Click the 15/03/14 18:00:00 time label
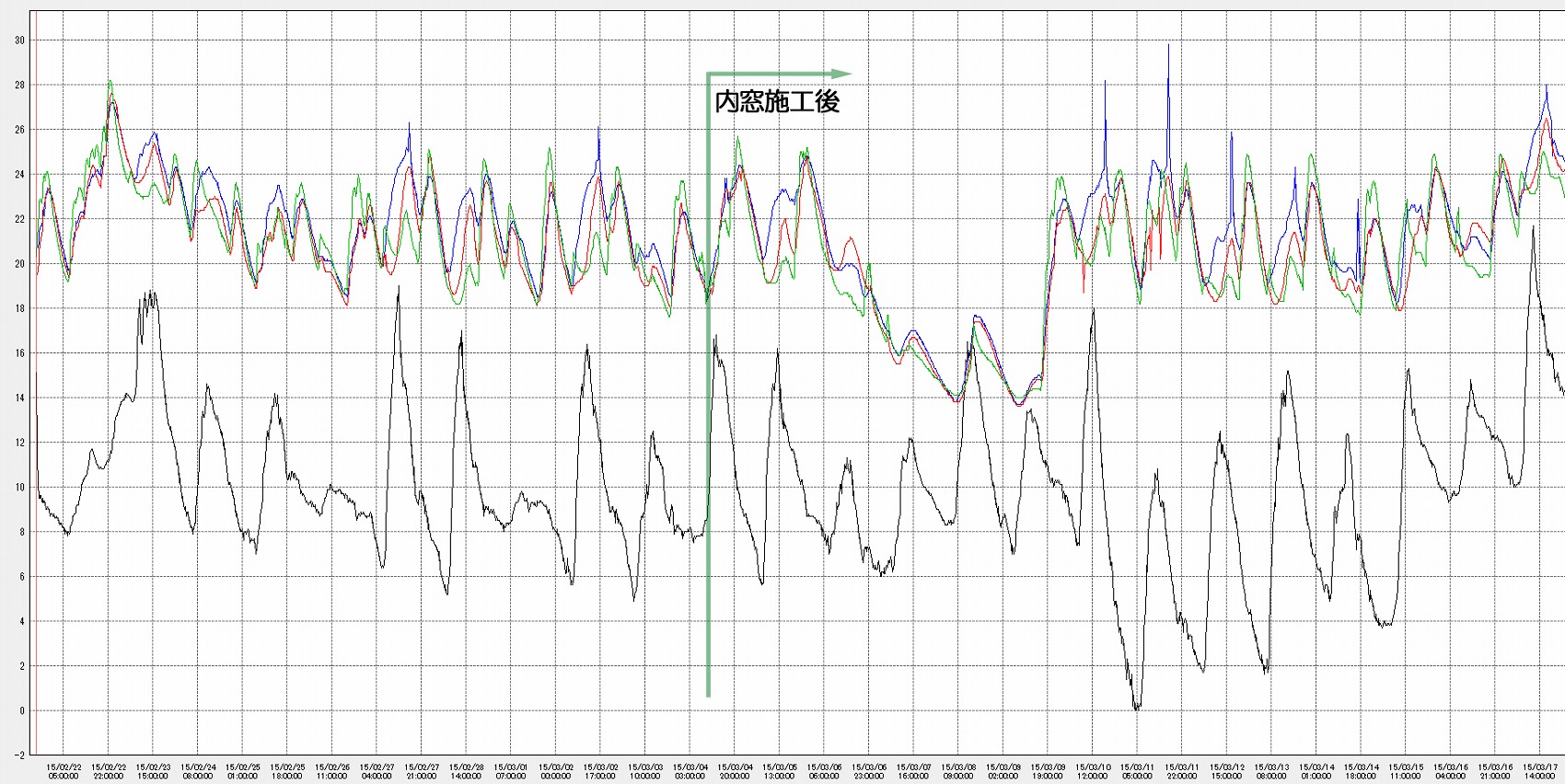 point(1362,771)
